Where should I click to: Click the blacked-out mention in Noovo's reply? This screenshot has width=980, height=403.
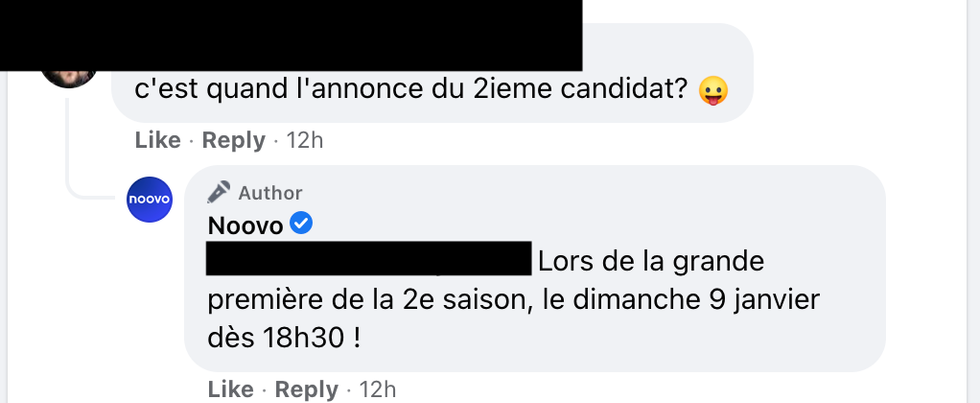click(367, 261)
